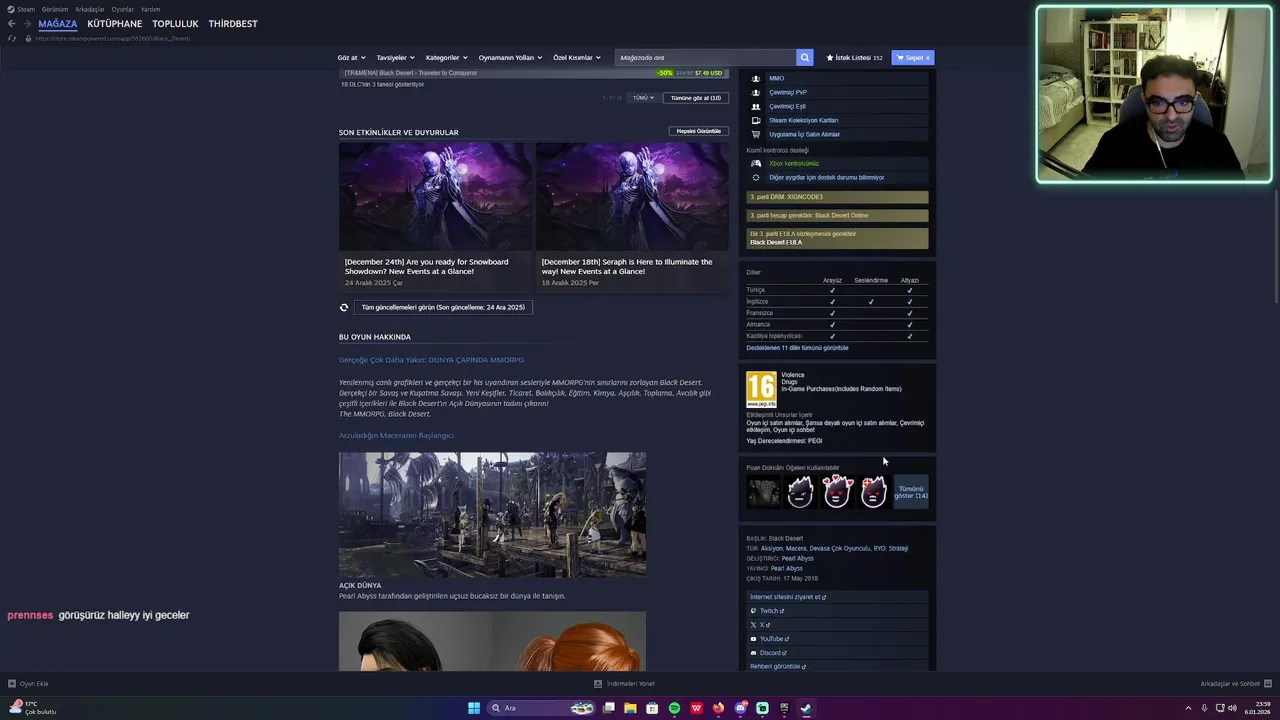Show hidden system tray icons chevron

pyautogui.click(x=1188, y=708)
